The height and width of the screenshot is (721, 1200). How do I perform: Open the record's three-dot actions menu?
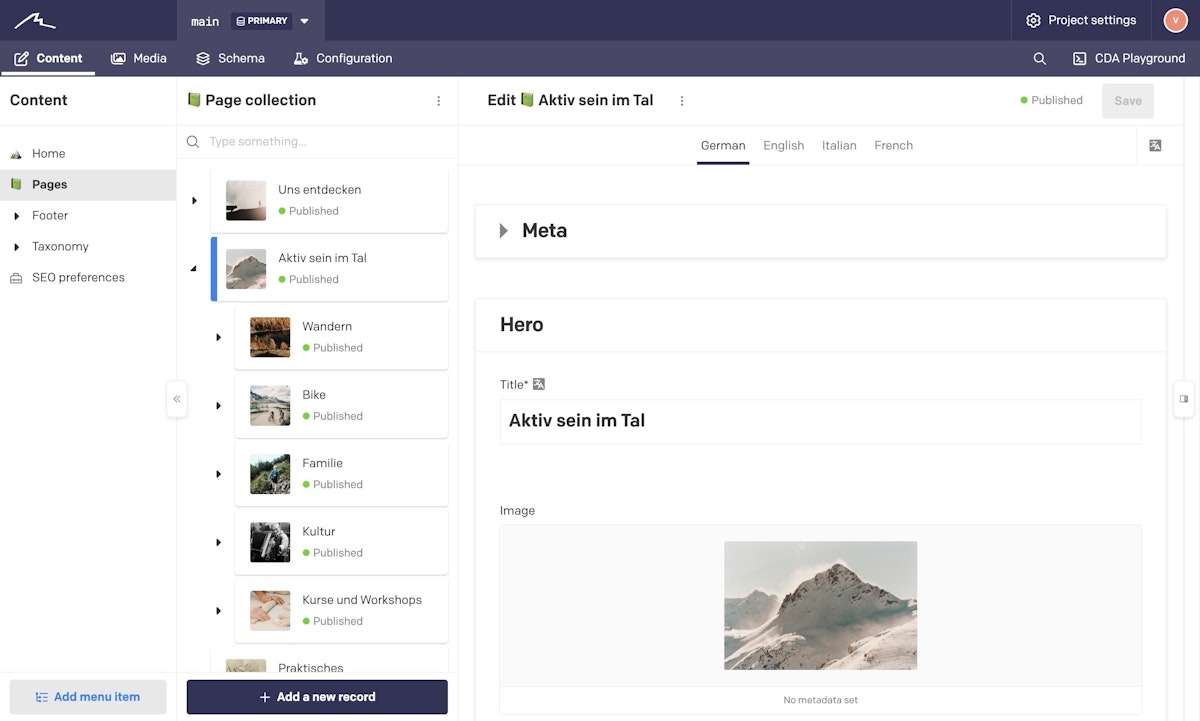pyautogui.click(x=682, y=101)
